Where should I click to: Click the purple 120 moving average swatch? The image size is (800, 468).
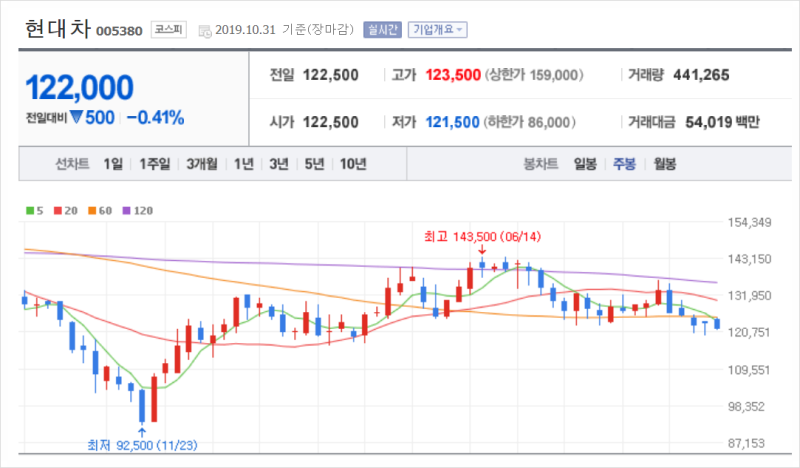[x=127, y=211]
